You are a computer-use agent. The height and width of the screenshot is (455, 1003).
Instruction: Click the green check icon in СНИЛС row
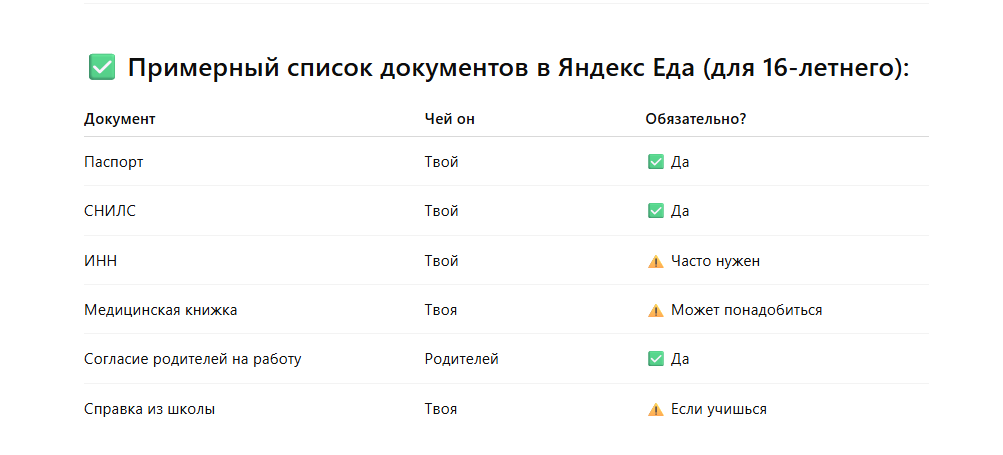coord(655,211)
